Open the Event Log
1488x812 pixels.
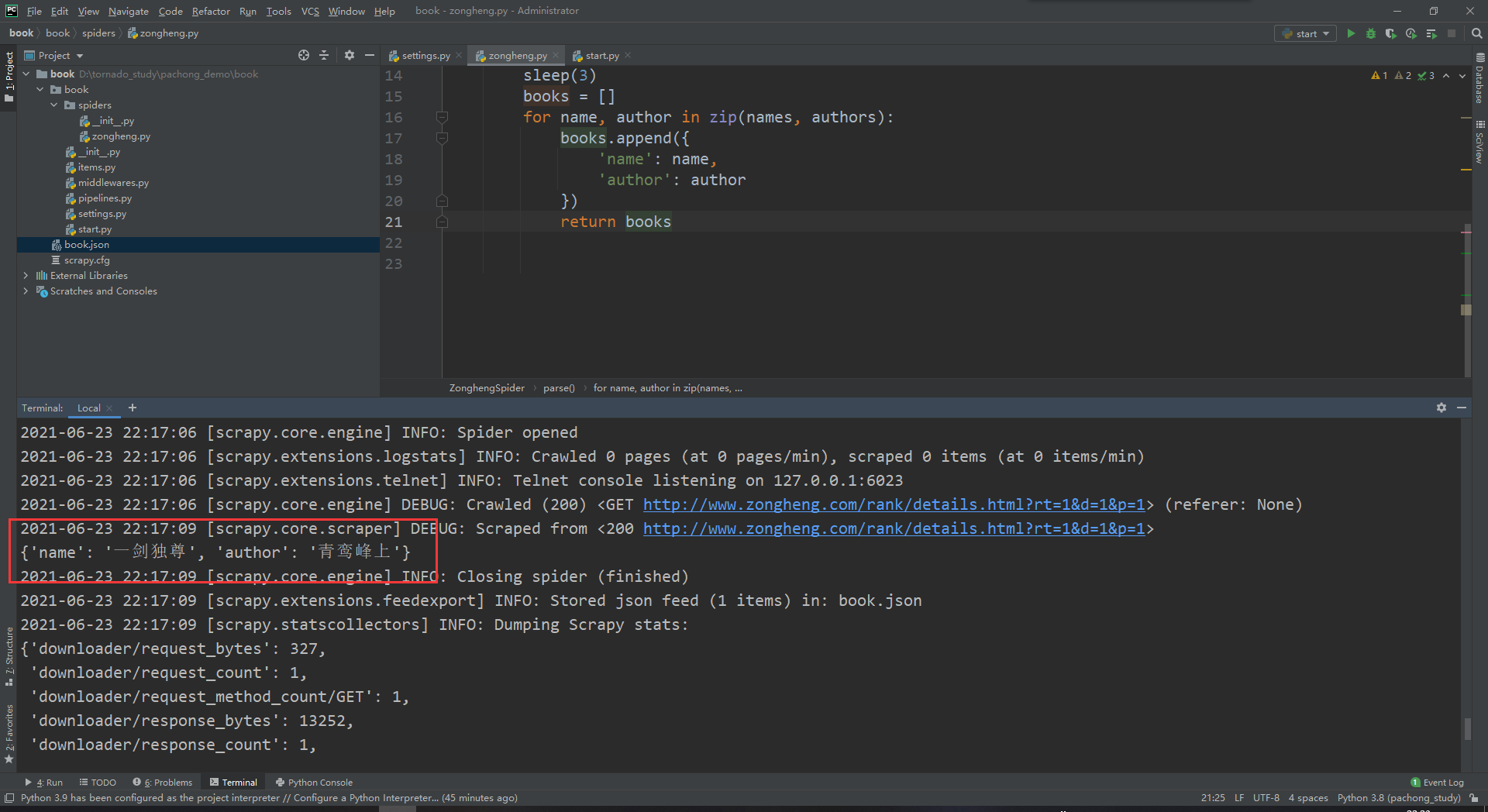click(1437, 783)
